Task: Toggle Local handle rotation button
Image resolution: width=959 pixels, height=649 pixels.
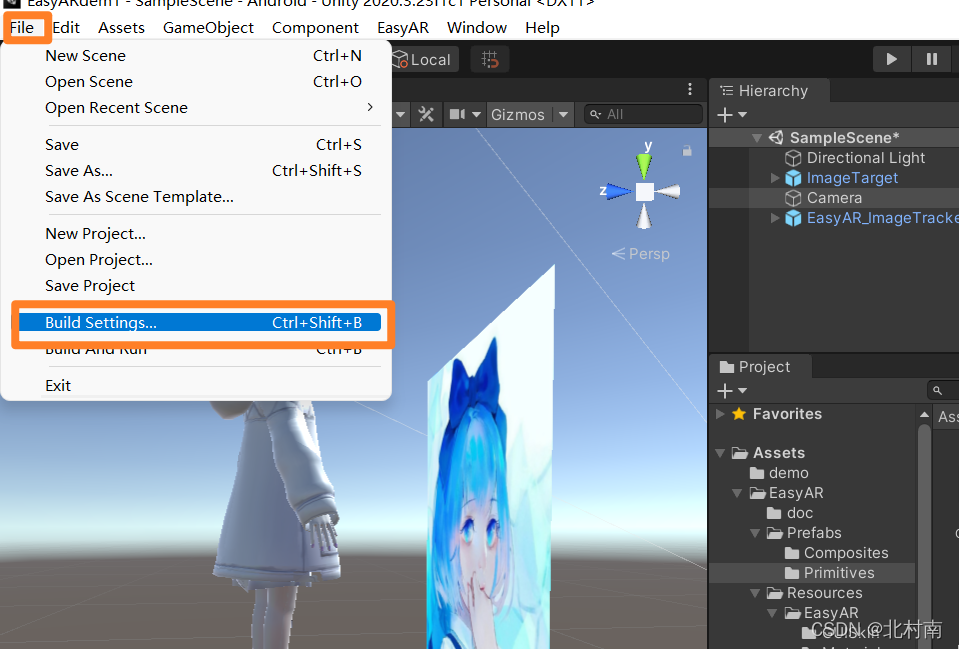Action: pos(424,59)
